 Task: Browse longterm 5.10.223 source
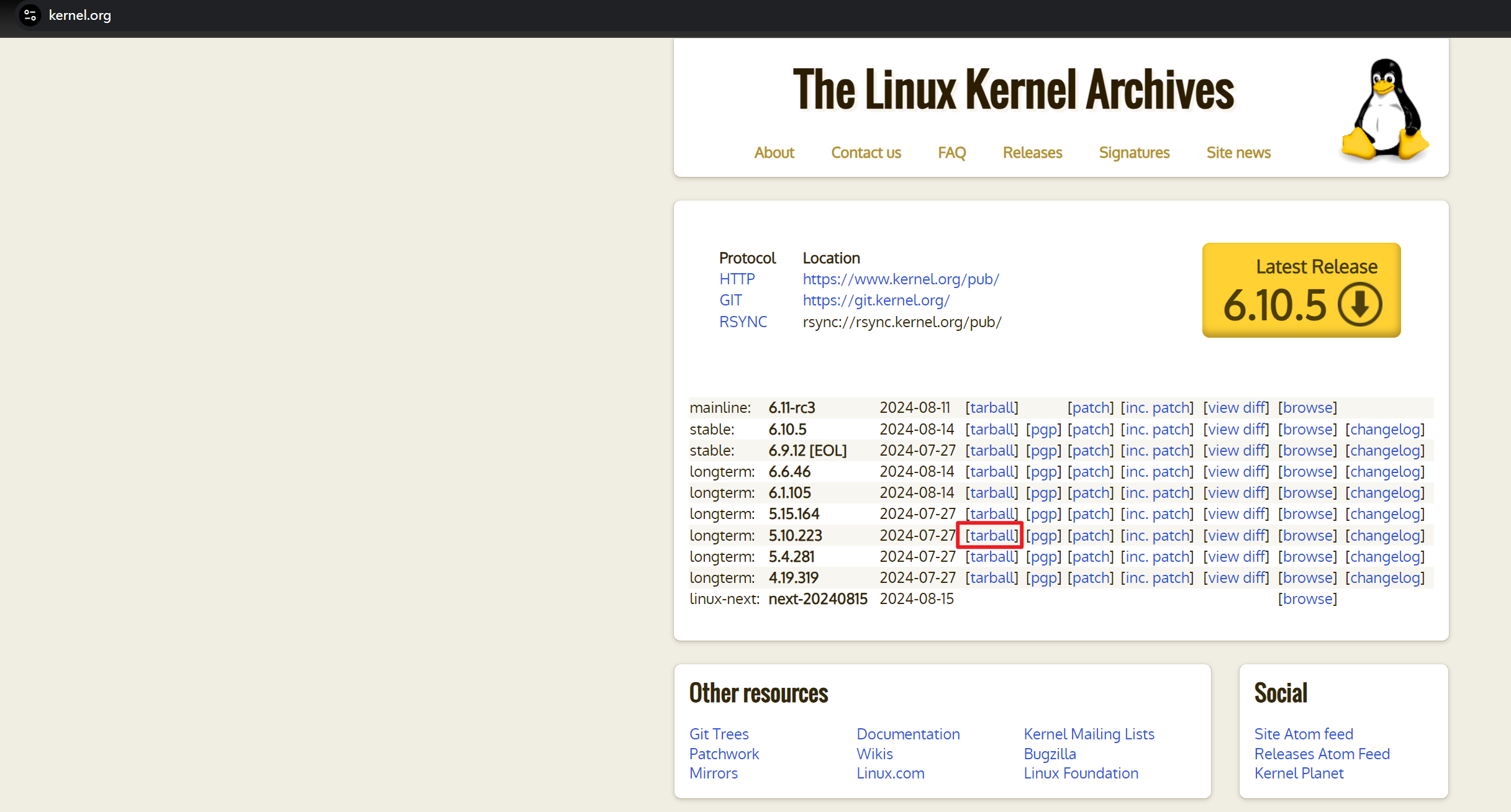1307,536
